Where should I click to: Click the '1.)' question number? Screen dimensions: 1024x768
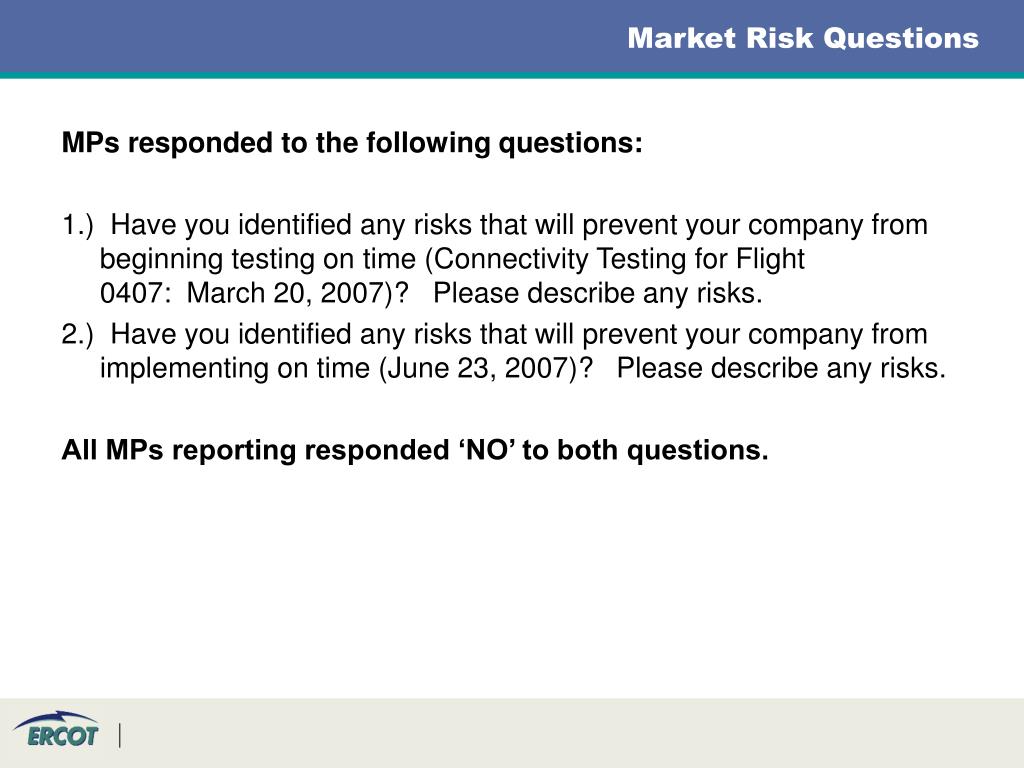click(78, 225)
